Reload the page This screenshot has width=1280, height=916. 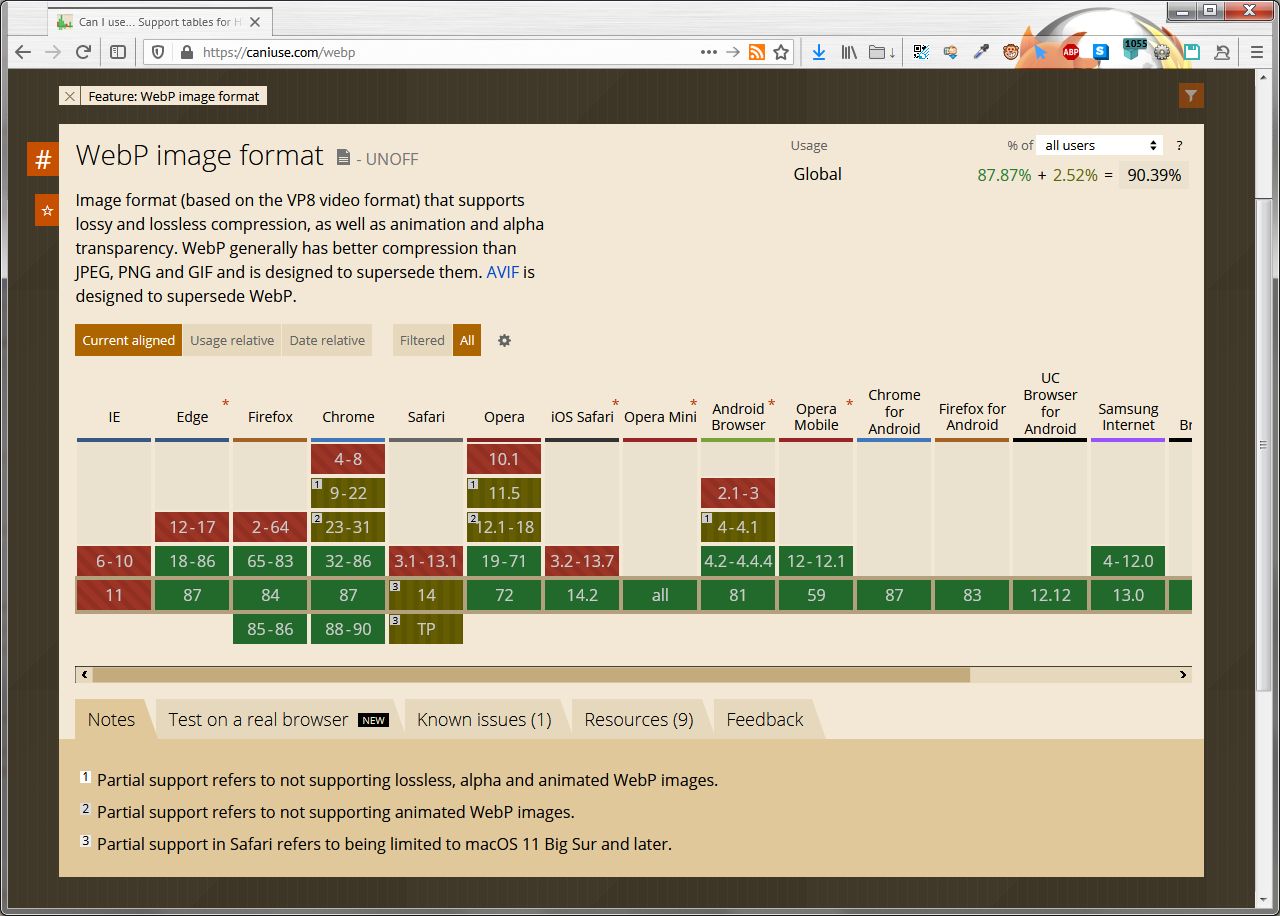point(84,52)
